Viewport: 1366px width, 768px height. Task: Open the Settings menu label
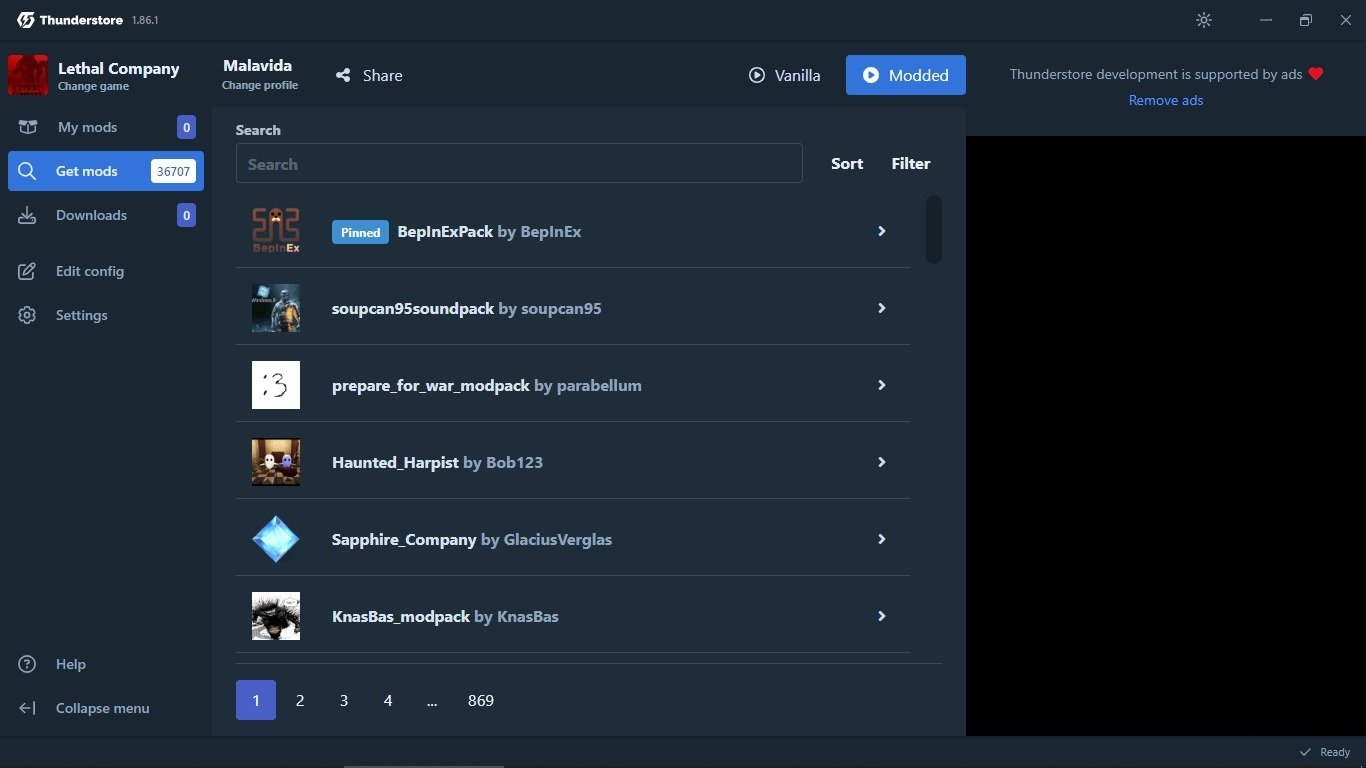(82, 315)
